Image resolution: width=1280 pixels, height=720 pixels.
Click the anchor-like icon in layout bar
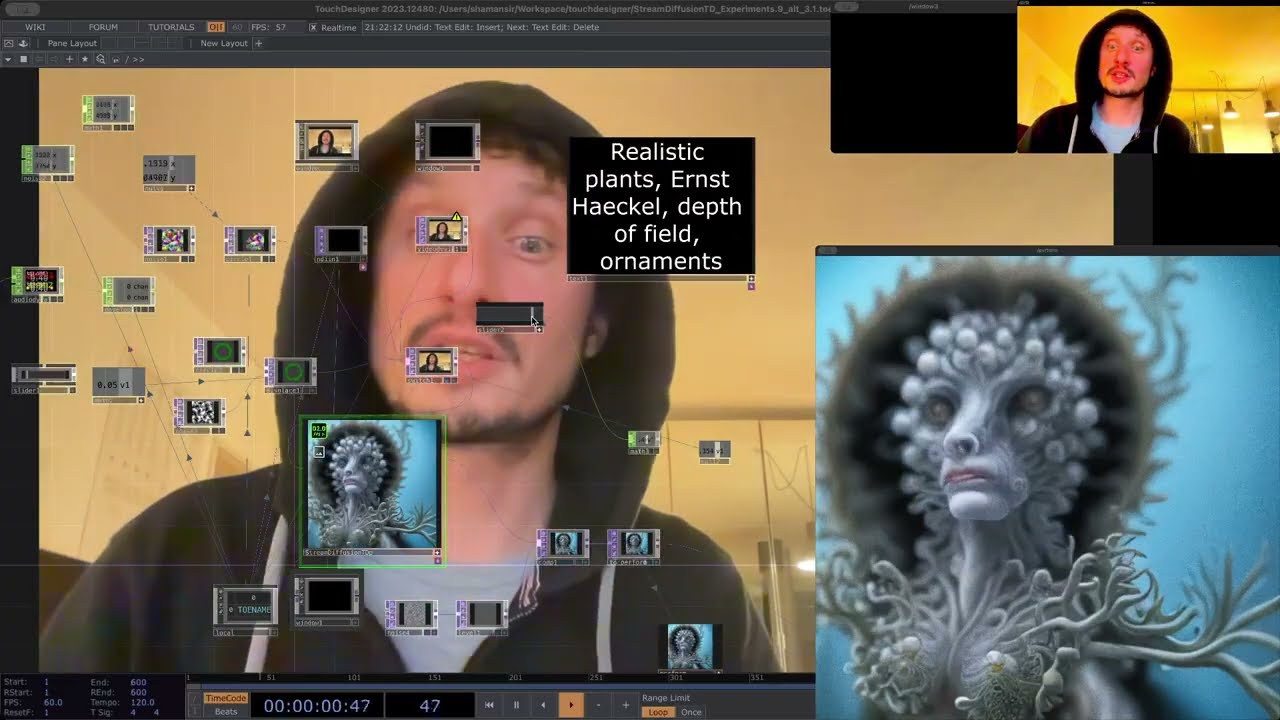point(24,44)
